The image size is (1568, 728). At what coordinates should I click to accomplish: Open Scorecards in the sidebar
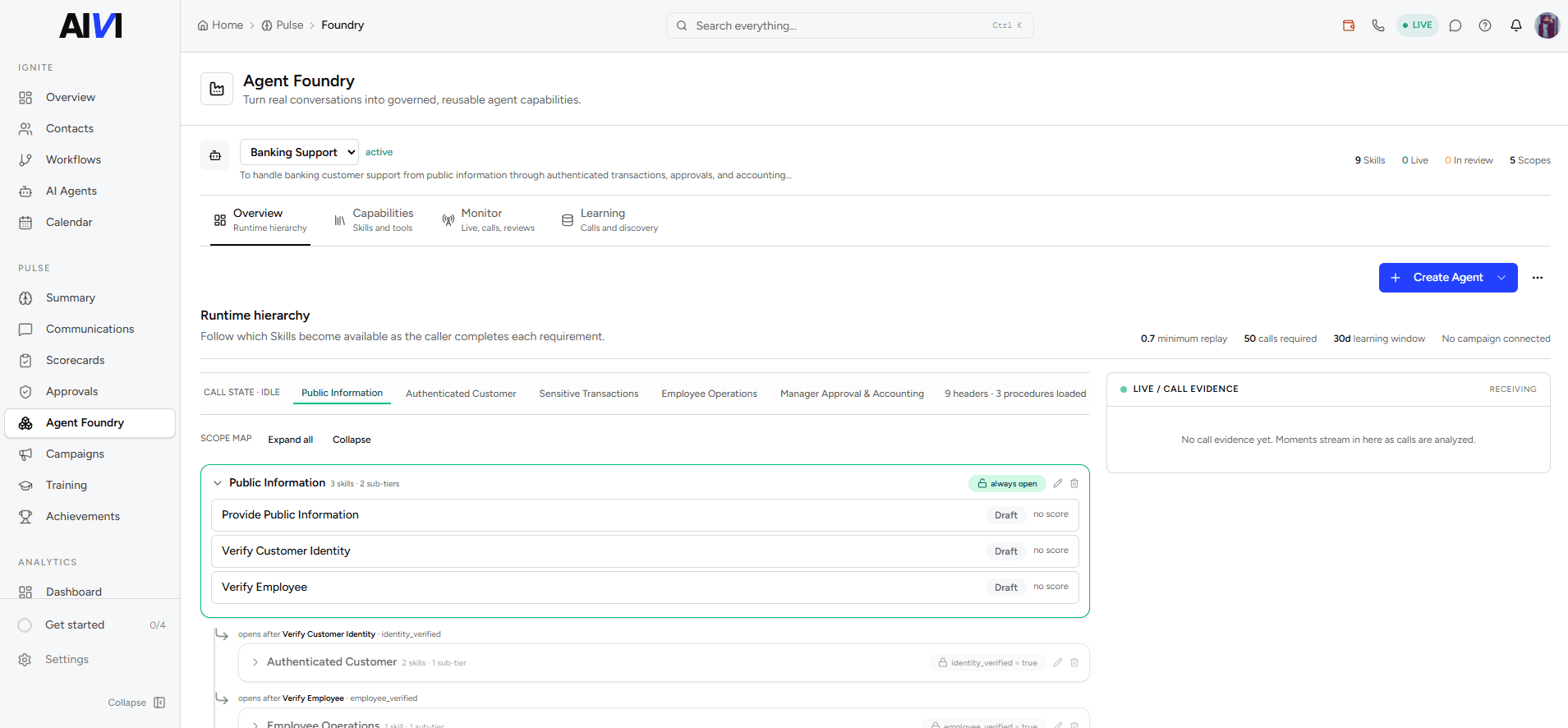coord(90,360)
